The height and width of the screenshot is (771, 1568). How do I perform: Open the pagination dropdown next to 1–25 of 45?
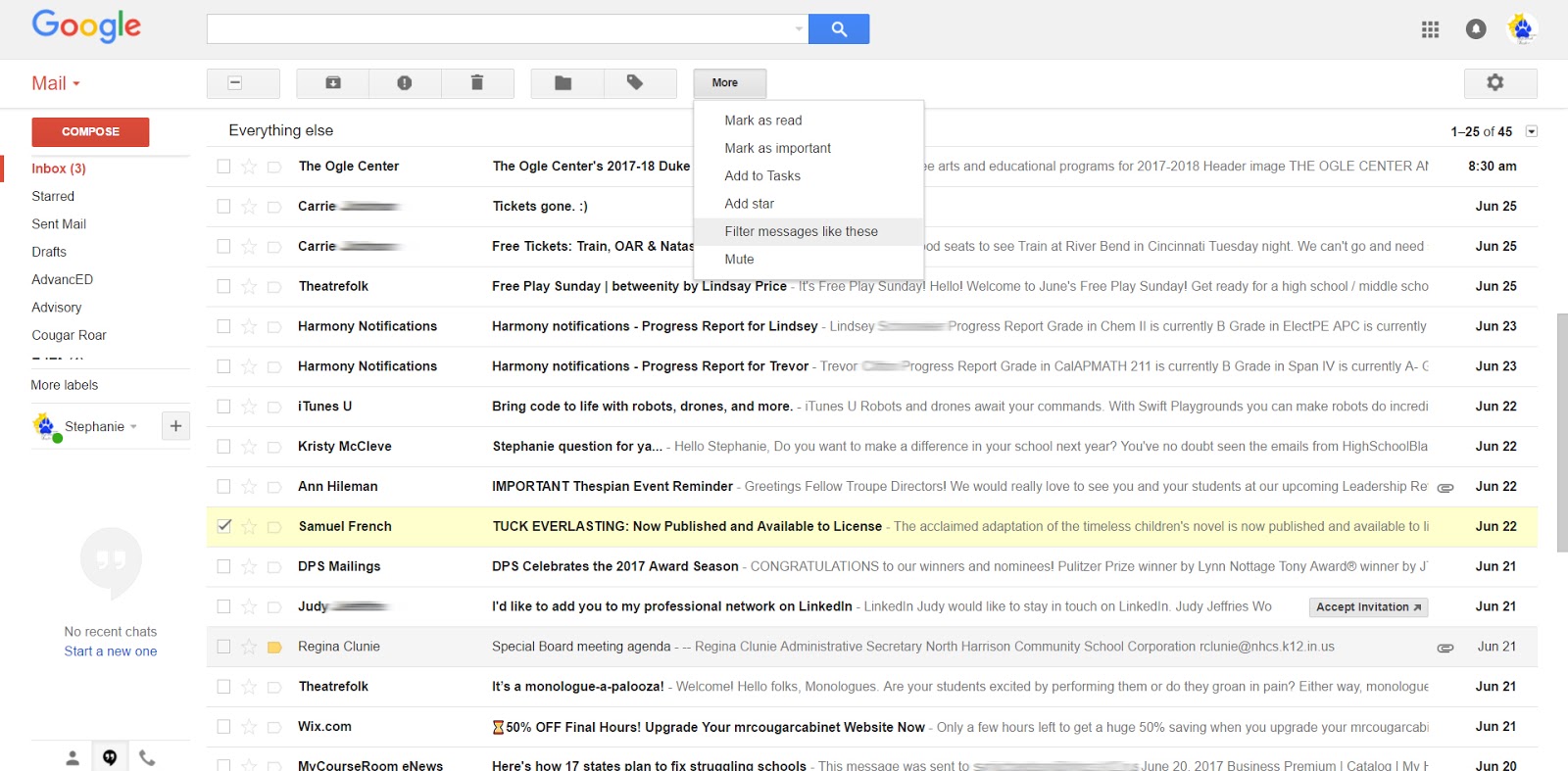coord(1532,131)
